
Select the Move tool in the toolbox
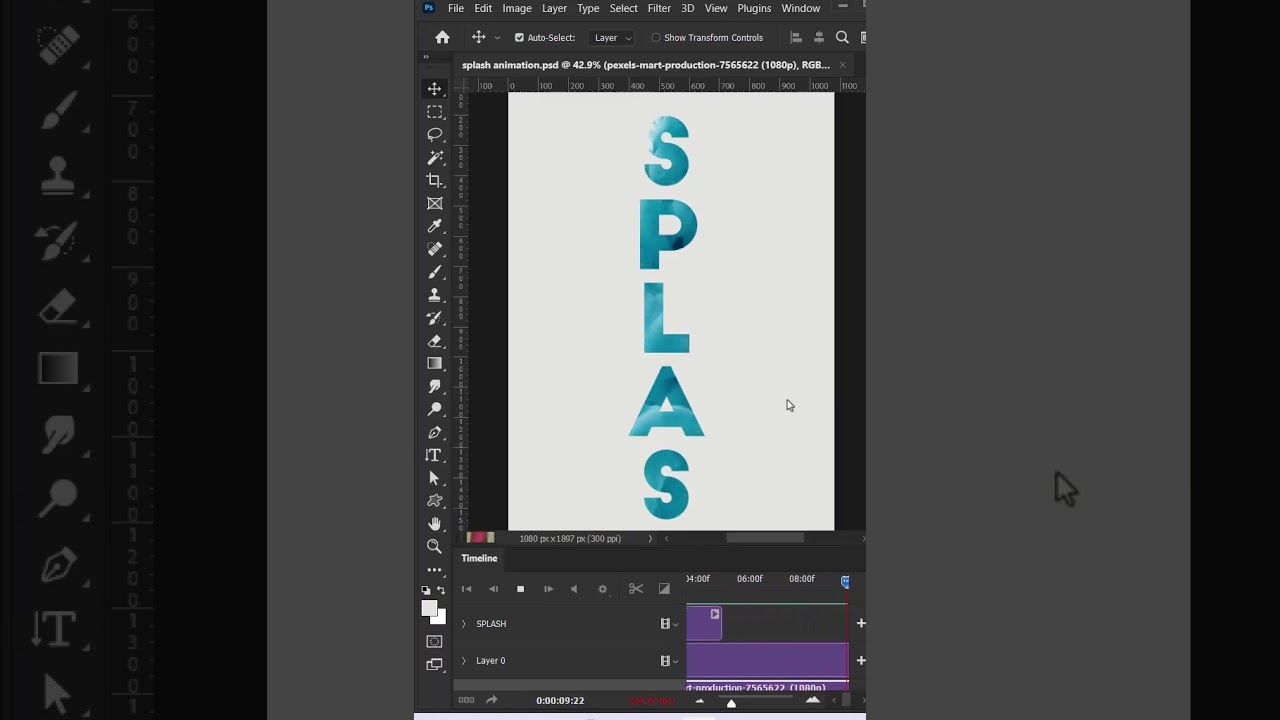coord(434,89)
